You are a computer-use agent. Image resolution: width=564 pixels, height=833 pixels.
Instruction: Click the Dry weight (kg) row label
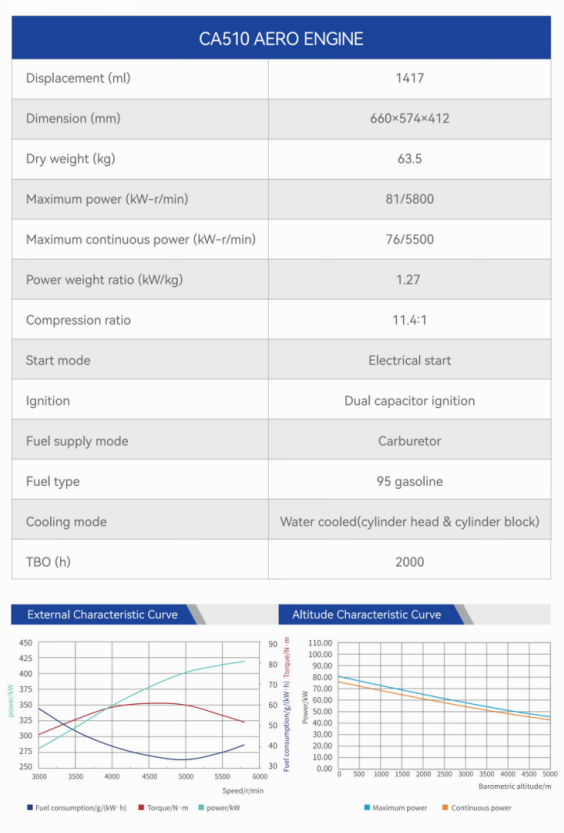[x=71, y=159]
